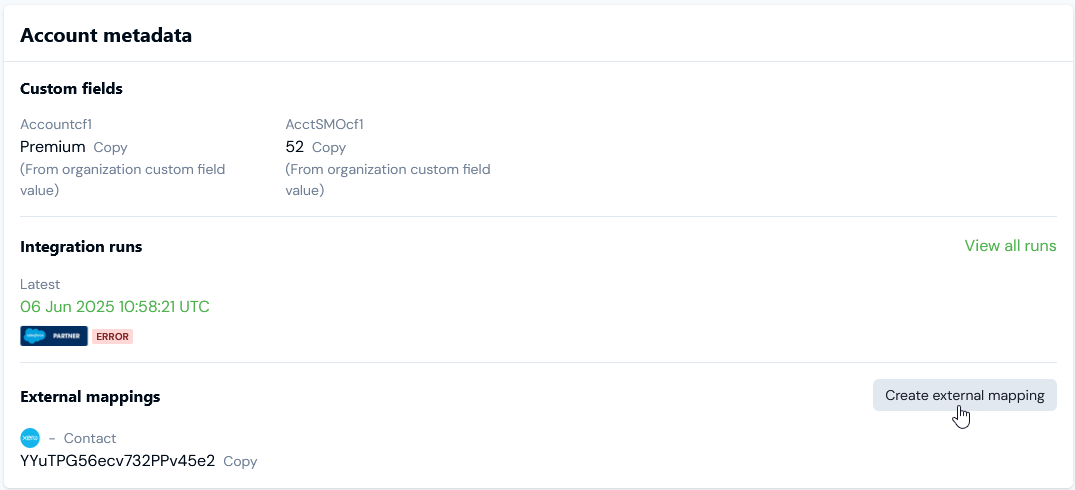Open the View all runs link
This screenshot has width=1075, height=490.
click(1010, 246)
